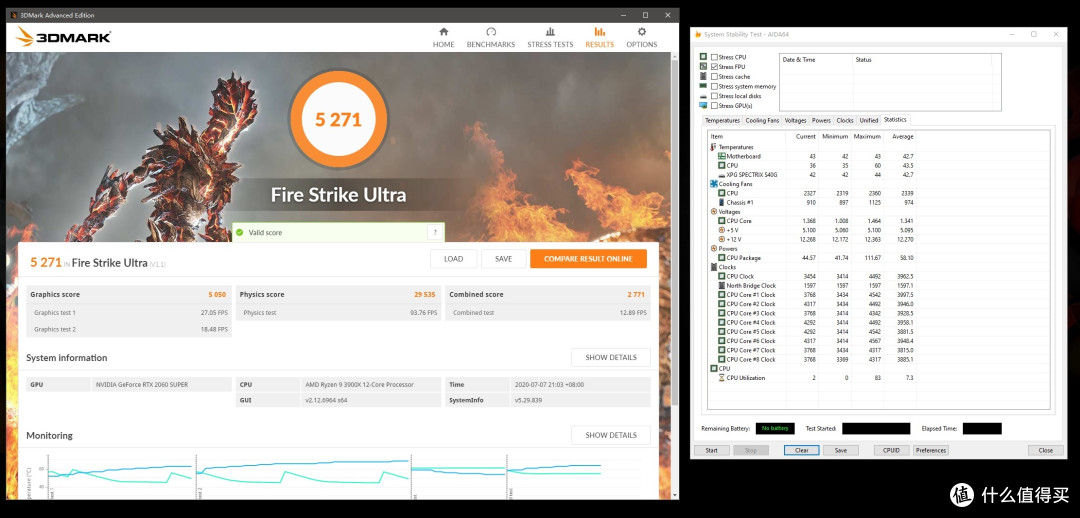Open the Voltages tab in AIDA64
The height and width of the screenshot is (518, 1080).
pyautogui.click(x=796, y=121)
